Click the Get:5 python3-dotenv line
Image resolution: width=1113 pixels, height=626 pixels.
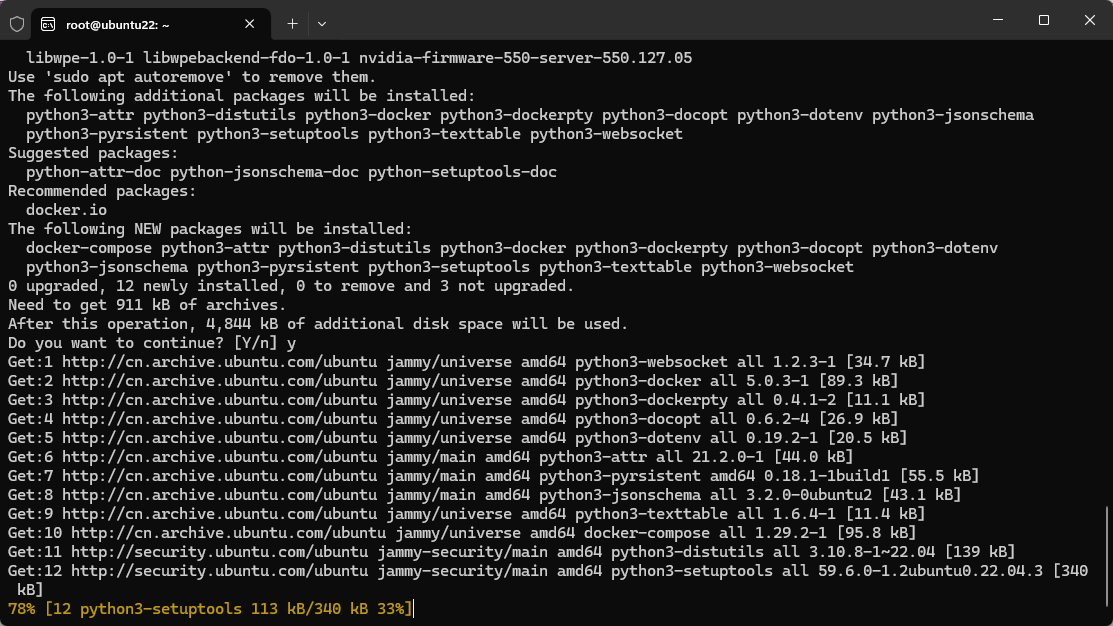coord(457,438)
